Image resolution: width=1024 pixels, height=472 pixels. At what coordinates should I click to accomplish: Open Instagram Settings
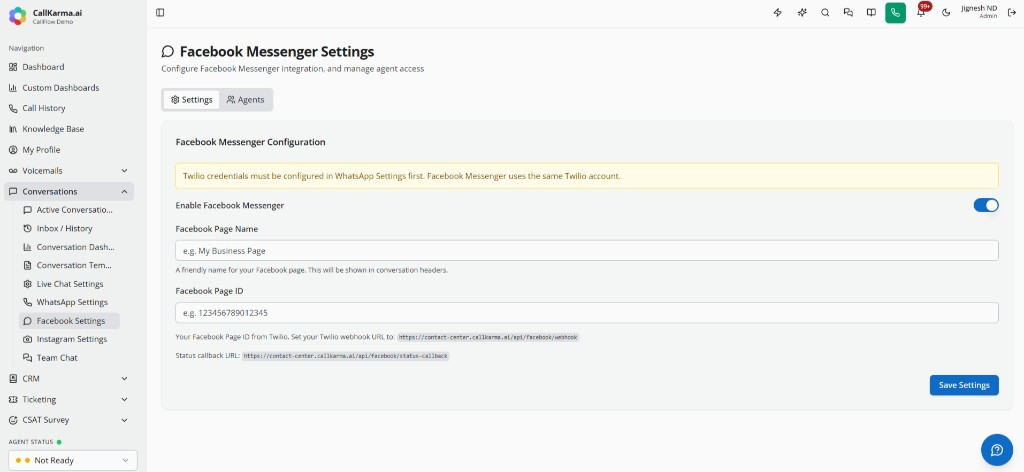point(69,339)
